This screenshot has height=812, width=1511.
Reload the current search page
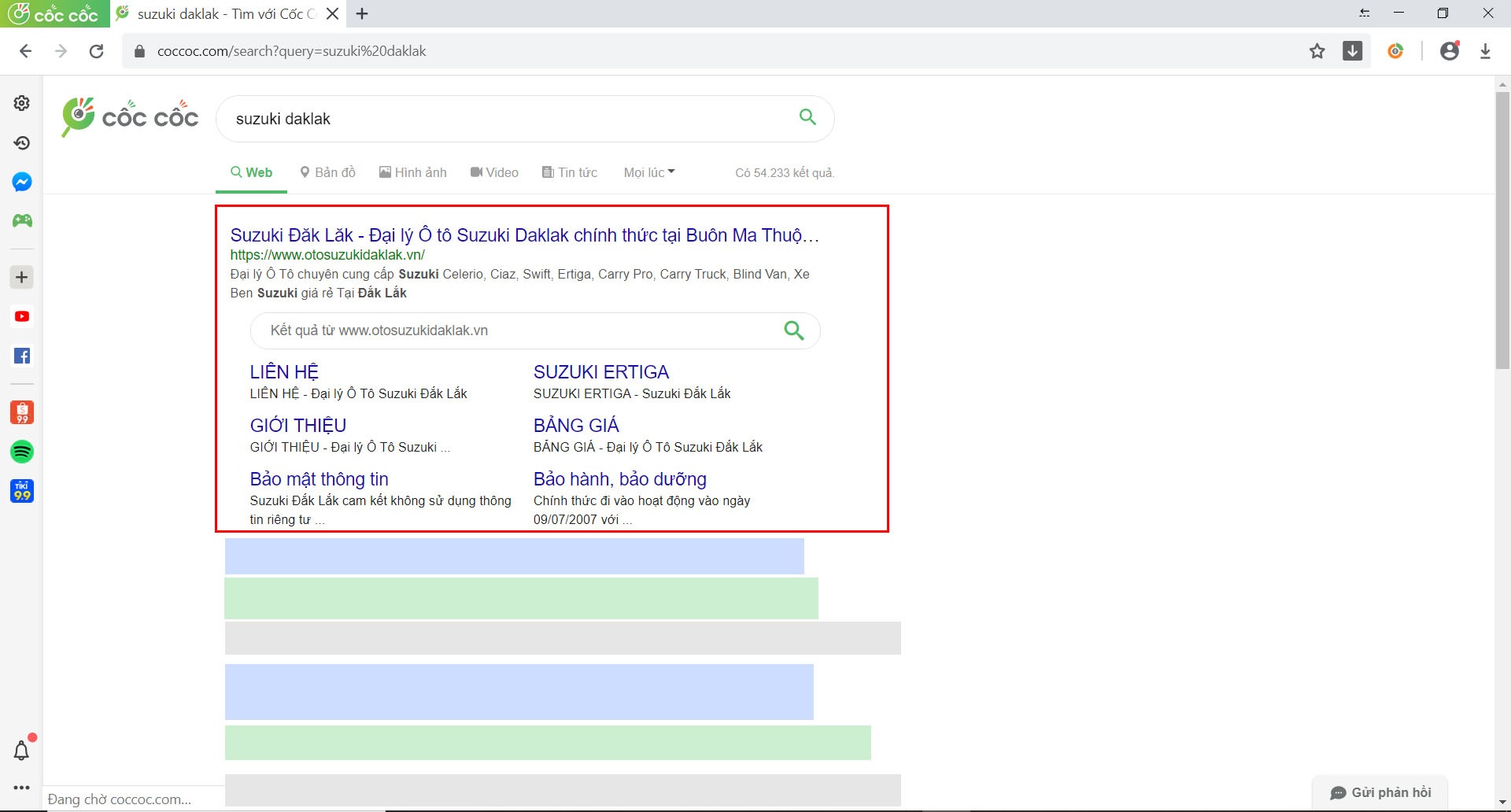(x=96, y=51)
